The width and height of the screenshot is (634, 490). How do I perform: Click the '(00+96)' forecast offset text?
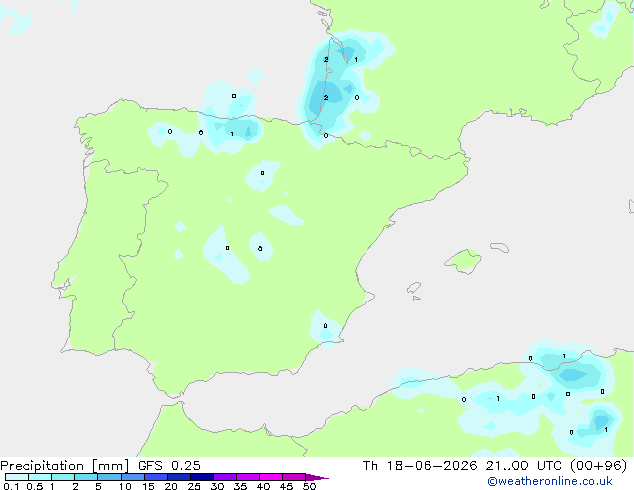[598, 466]
